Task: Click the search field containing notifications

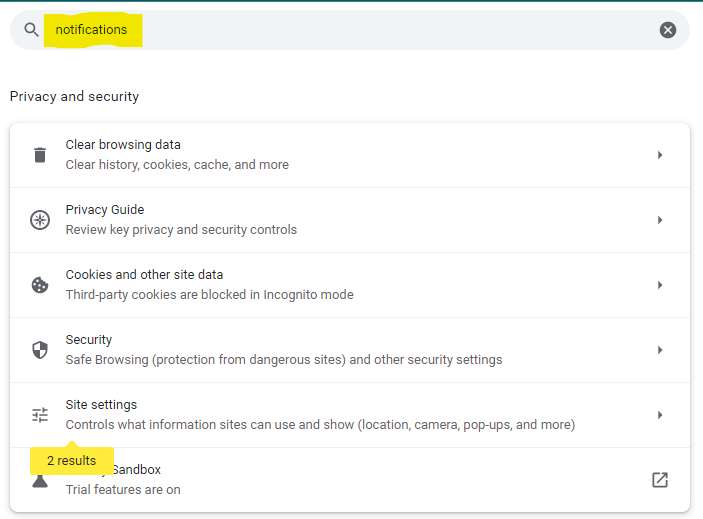Action: [350, 30]
